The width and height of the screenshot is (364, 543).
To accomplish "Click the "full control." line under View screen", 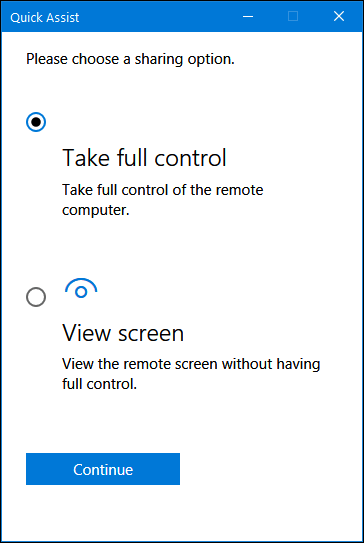I will click(100, 384).
